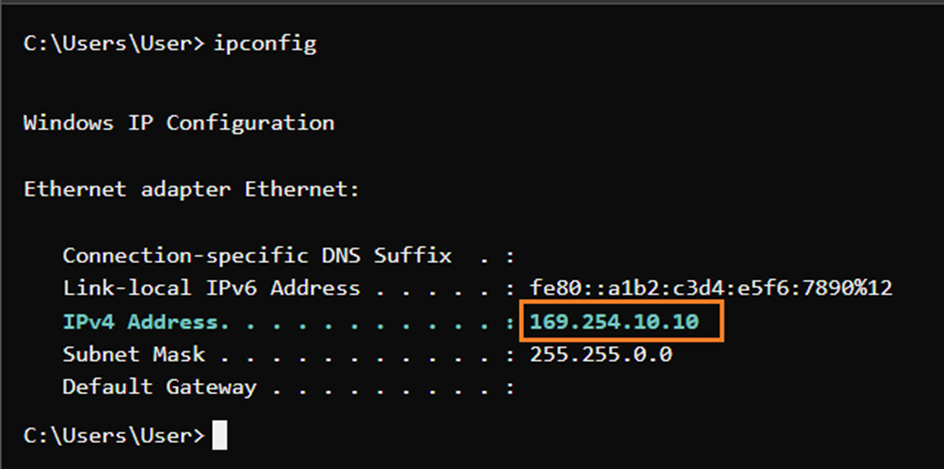This screenshot has width=944, height=469.
Task: Click the Subnet Mask label
Action: click(133, 354)
